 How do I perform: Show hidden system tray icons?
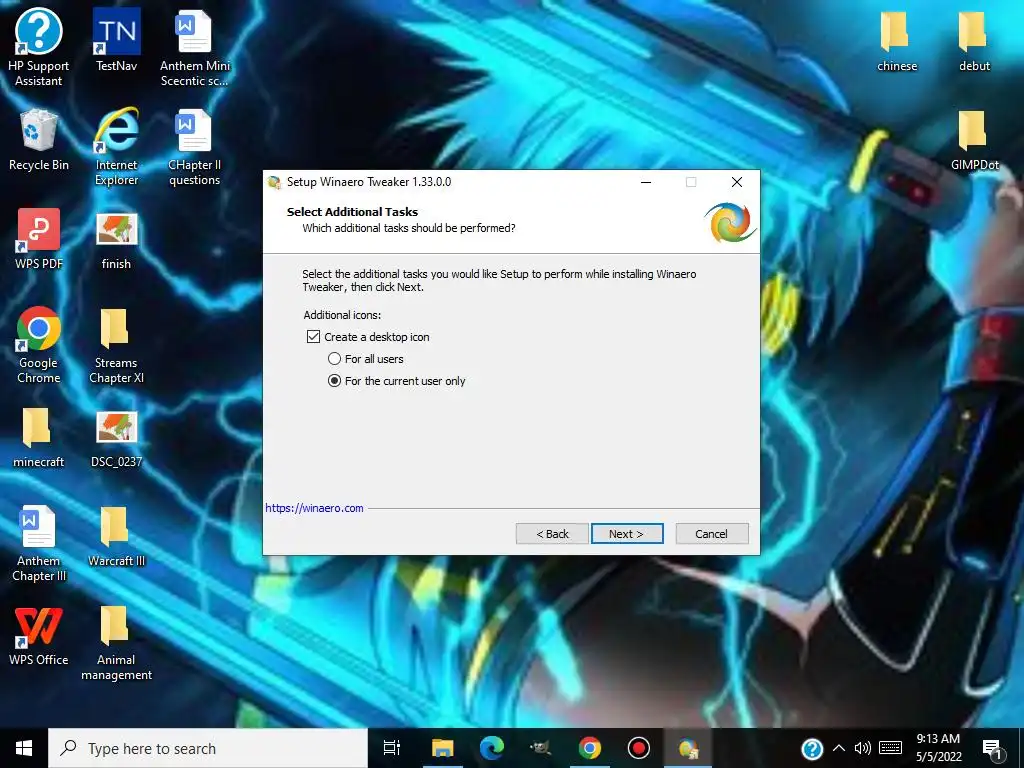(x=839, y=749)
